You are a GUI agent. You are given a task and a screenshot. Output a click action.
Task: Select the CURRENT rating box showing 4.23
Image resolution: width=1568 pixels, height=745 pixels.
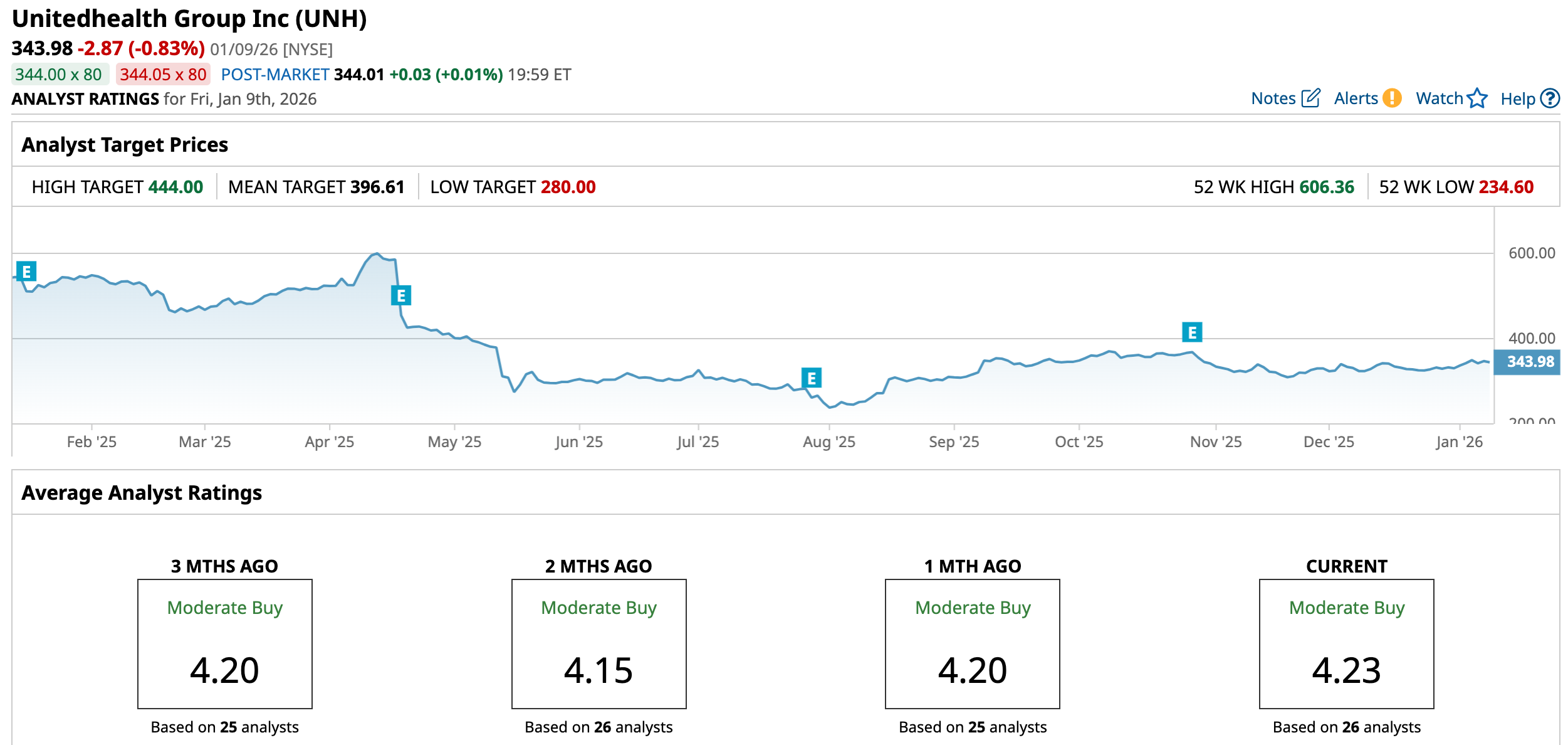pyautogui.click(x=1346, y=643)
